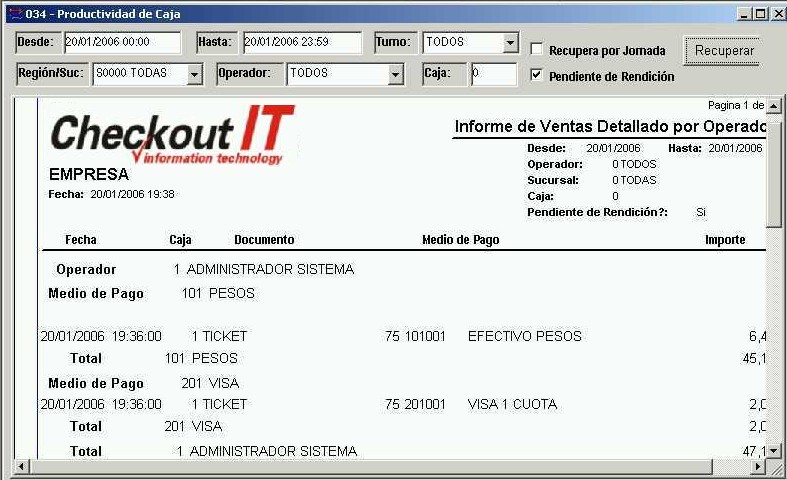The image size is (787, 480).
Task: Click into the Desde date field
Action: (121, 43)
